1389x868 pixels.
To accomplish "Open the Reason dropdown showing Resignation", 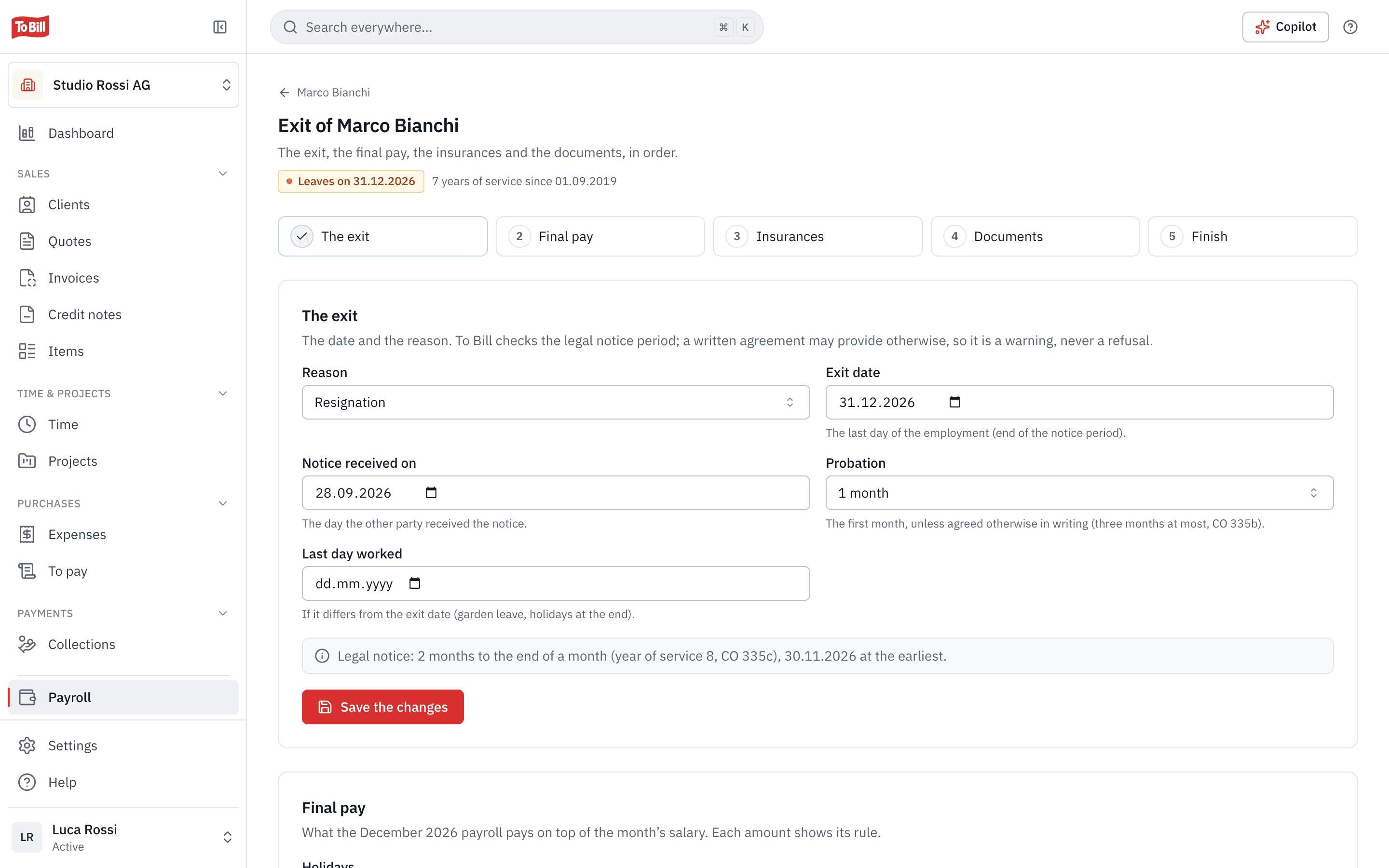I will coord(556,402).
